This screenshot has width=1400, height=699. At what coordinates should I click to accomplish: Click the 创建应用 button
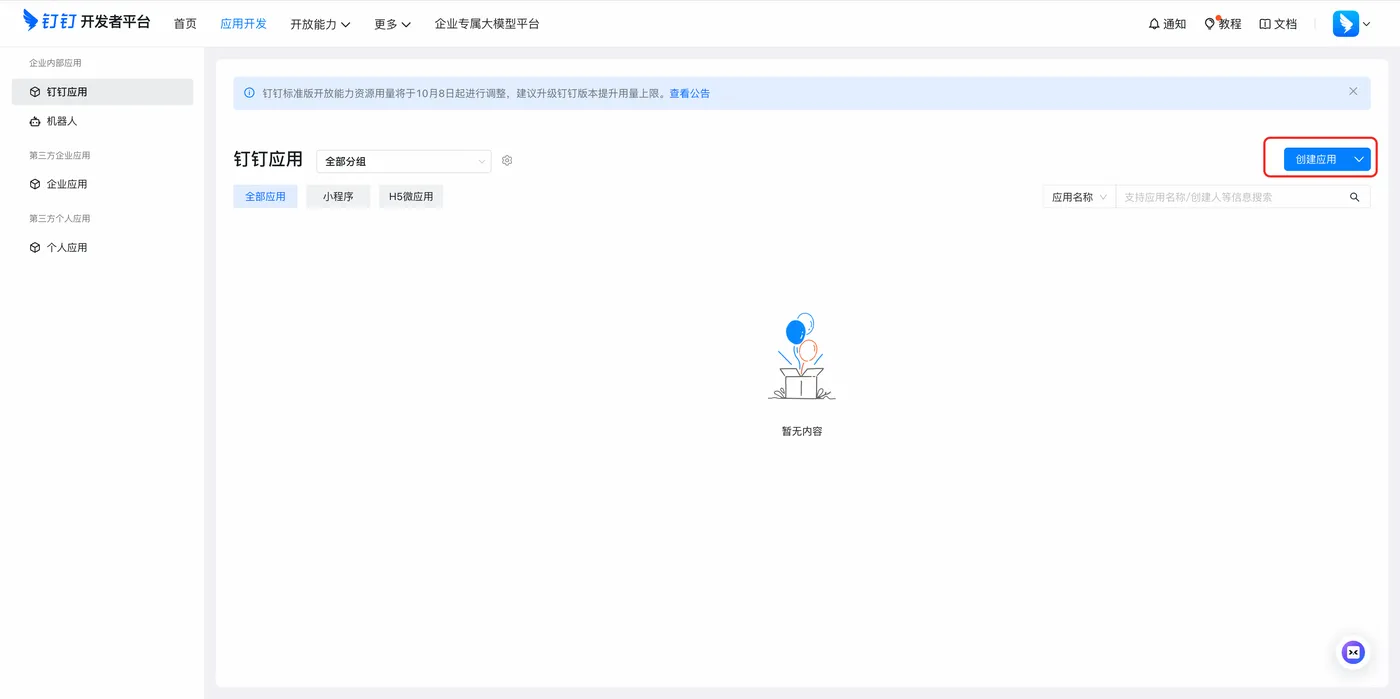(x=1315, y=159)
